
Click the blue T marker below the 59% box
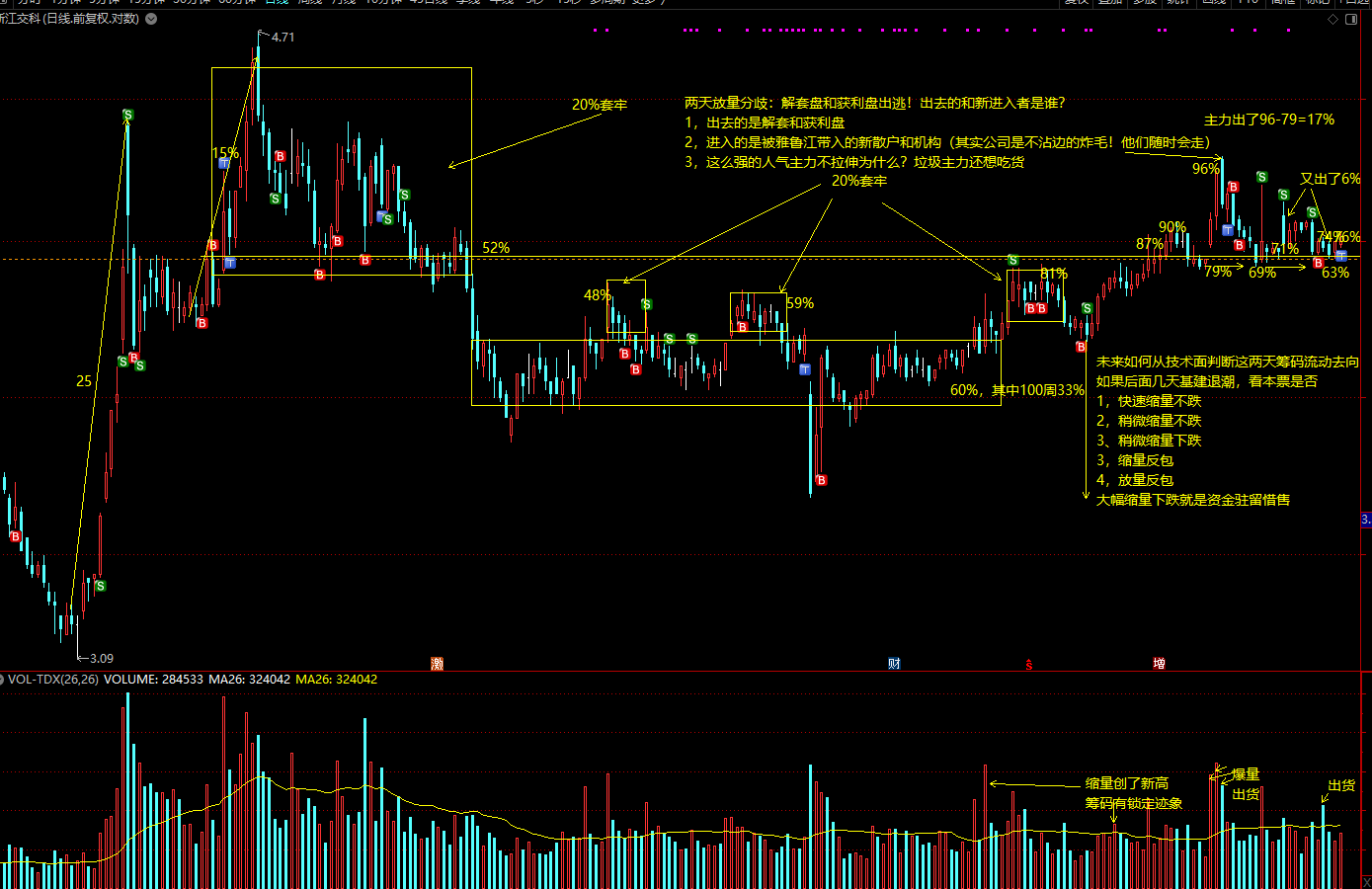click(805, 369)
